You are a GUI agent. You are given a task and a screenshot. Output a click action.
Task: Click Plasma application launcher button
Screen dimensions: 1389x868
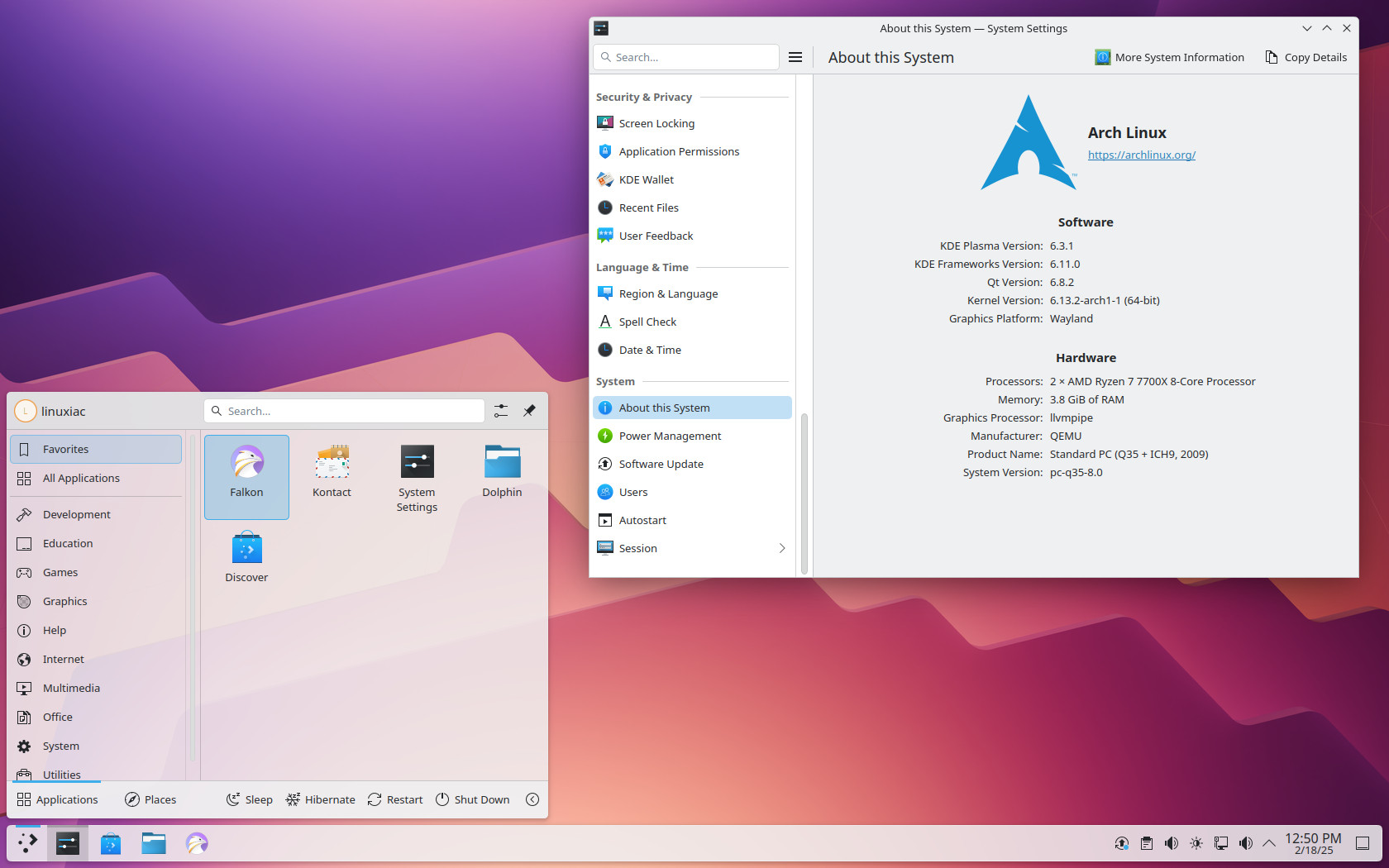(x=27, y=843)
